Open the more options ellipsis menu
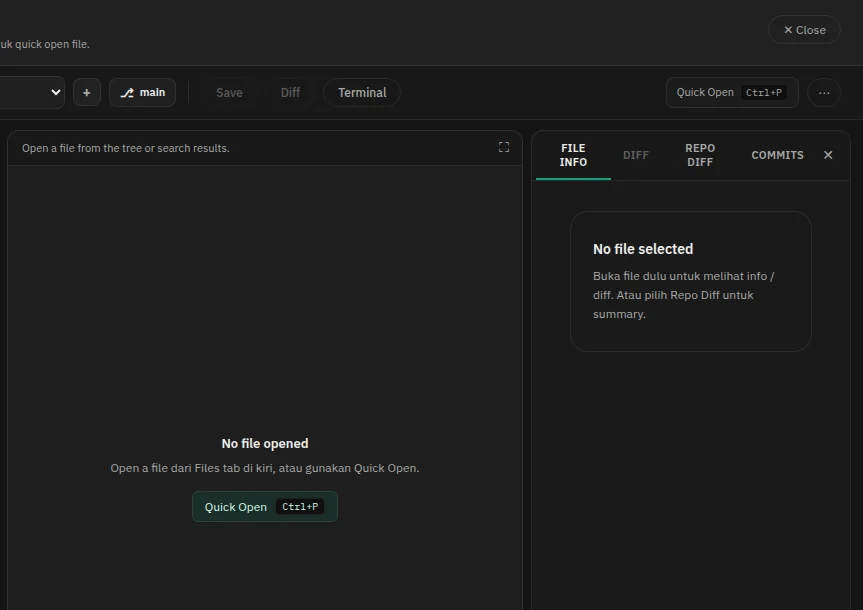The image size is (863, 610). [x=823, y=92]
